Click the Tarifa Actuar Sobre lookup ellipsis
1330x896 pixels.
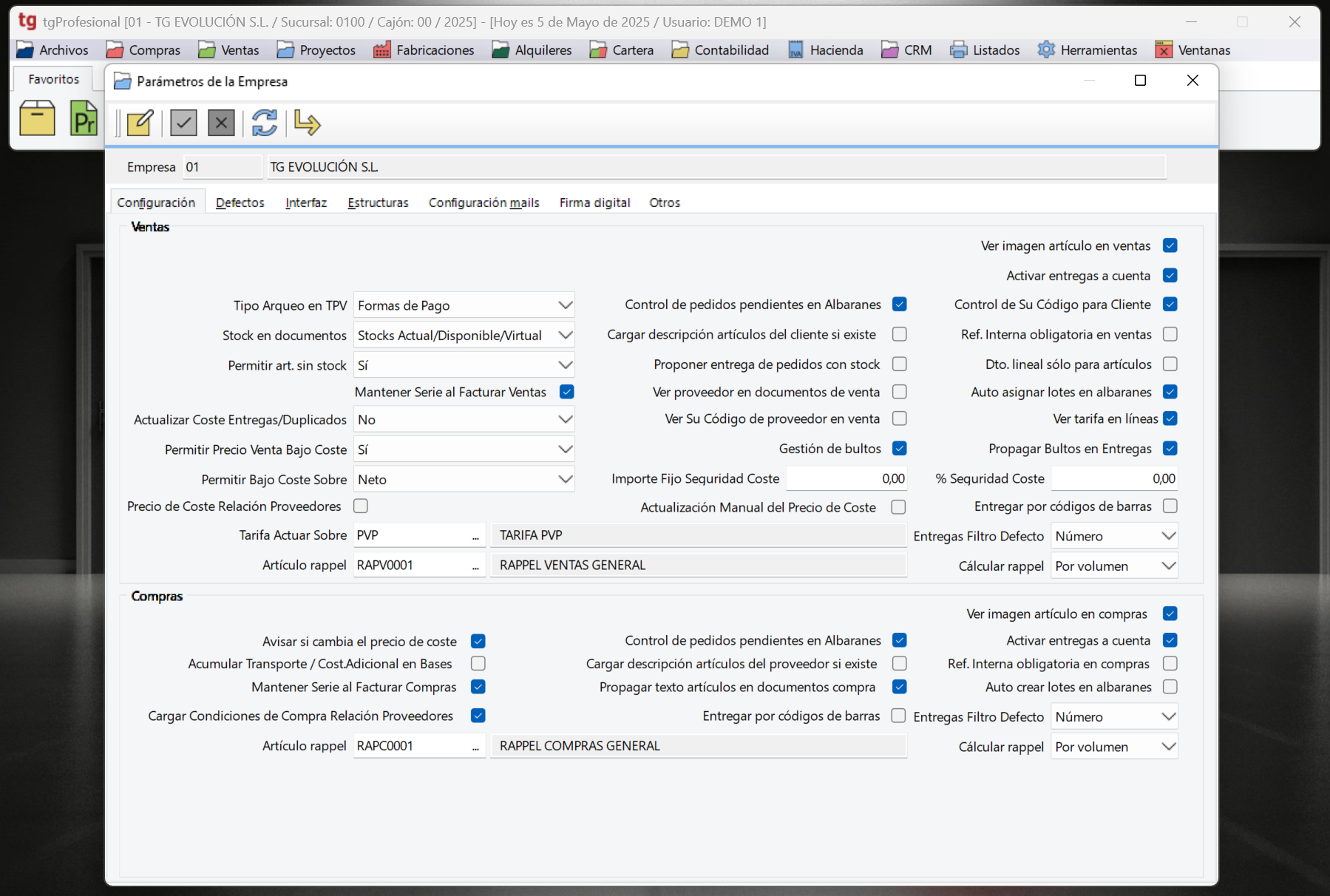point(476,536)
